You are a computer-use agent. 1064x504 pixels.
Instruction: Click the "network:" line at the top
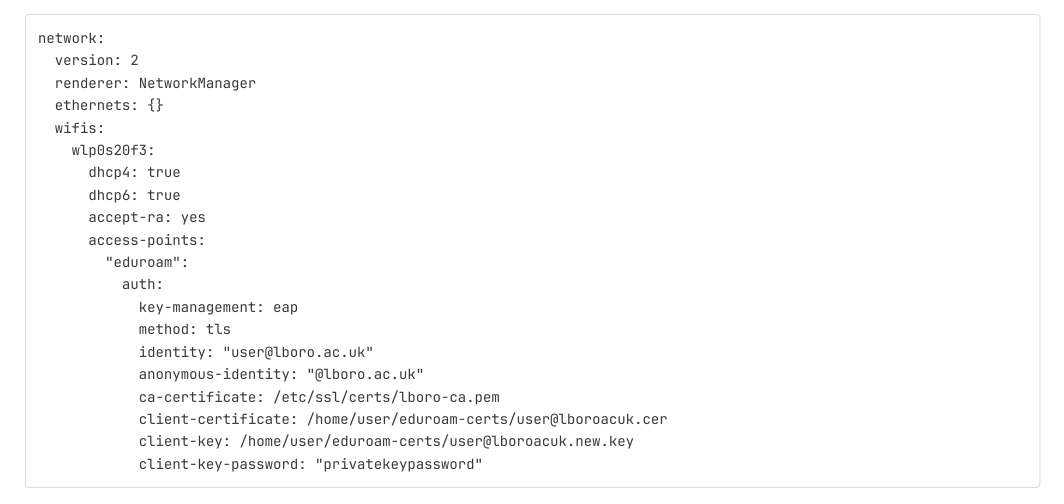pyautogui.click(x=71, y=38)
